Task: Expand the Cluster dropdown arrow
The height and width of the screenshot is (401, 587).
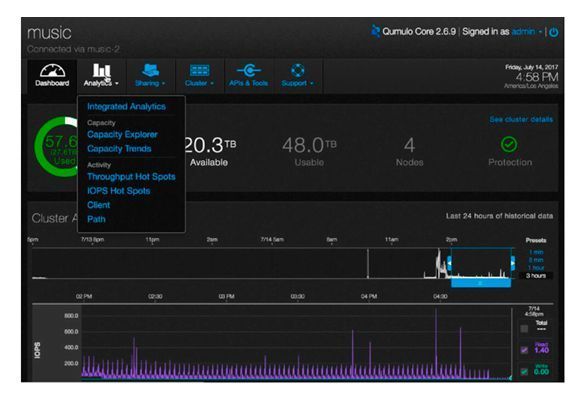Action: click(212, 83)
